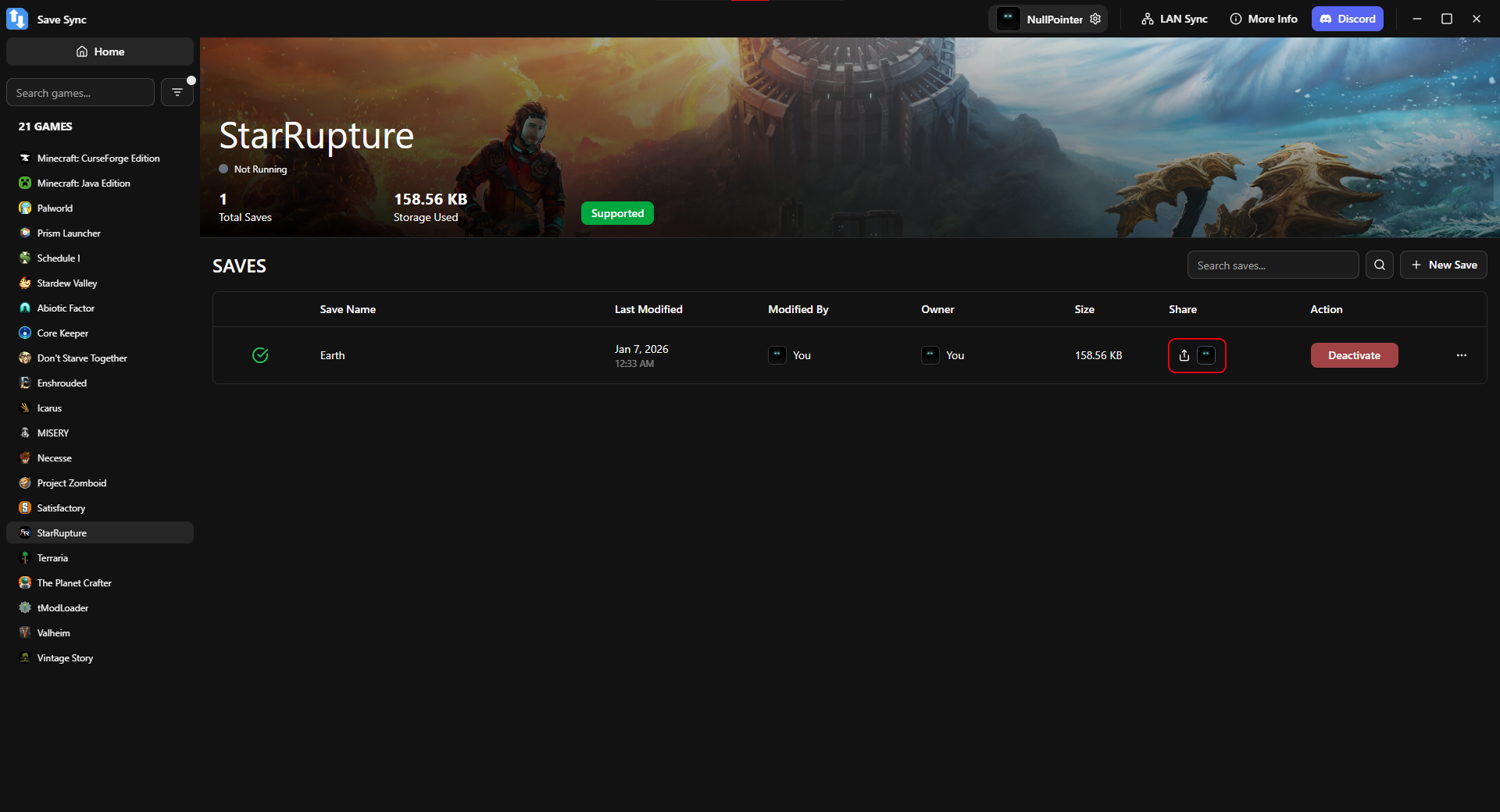The height and width of the screenshot is (812, 1500).
Task: Select Valheim in the games list
Action: tap(100, 632)
